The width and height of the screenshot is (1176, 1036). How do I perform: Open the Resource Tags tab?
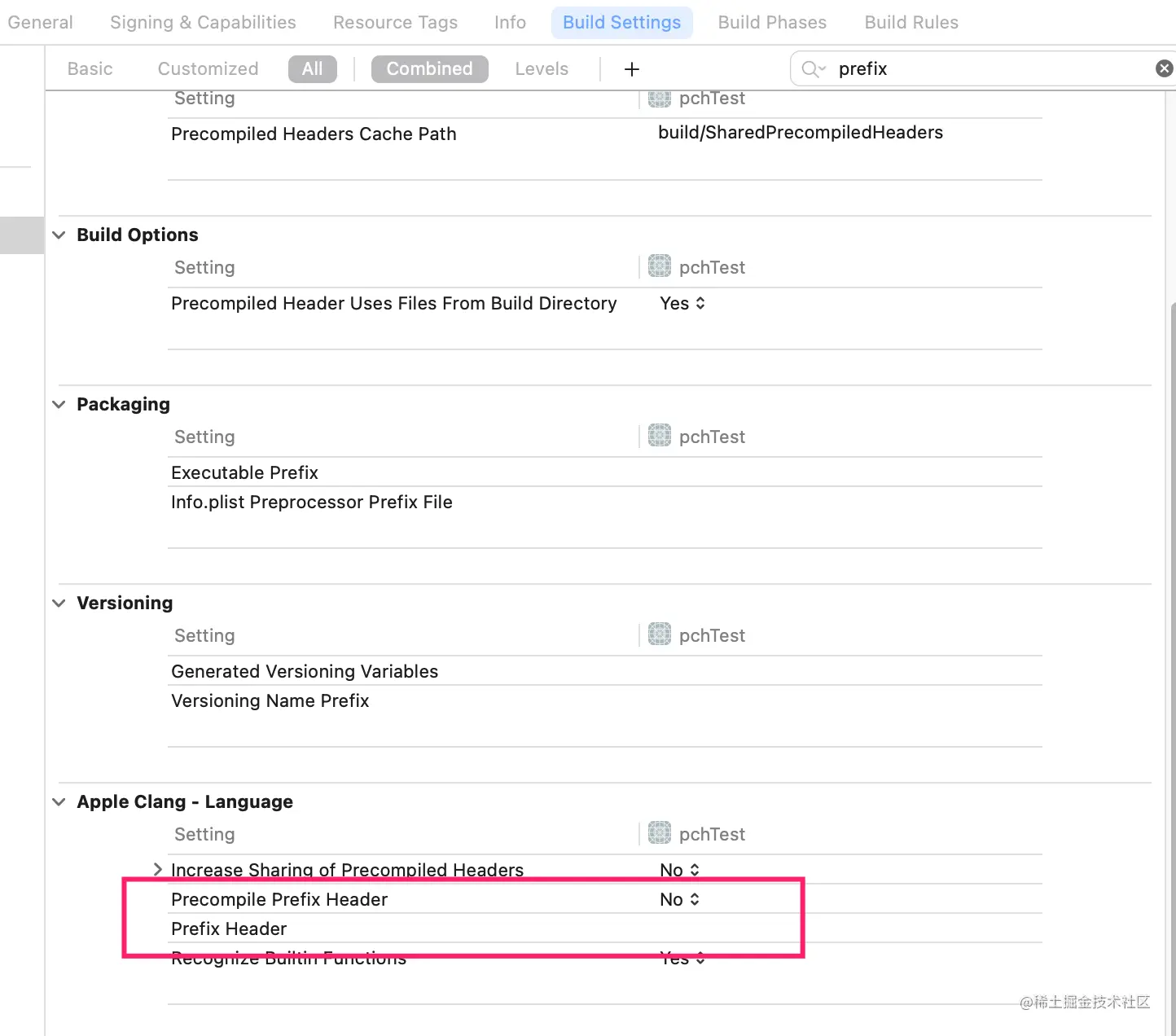[395, 22]
